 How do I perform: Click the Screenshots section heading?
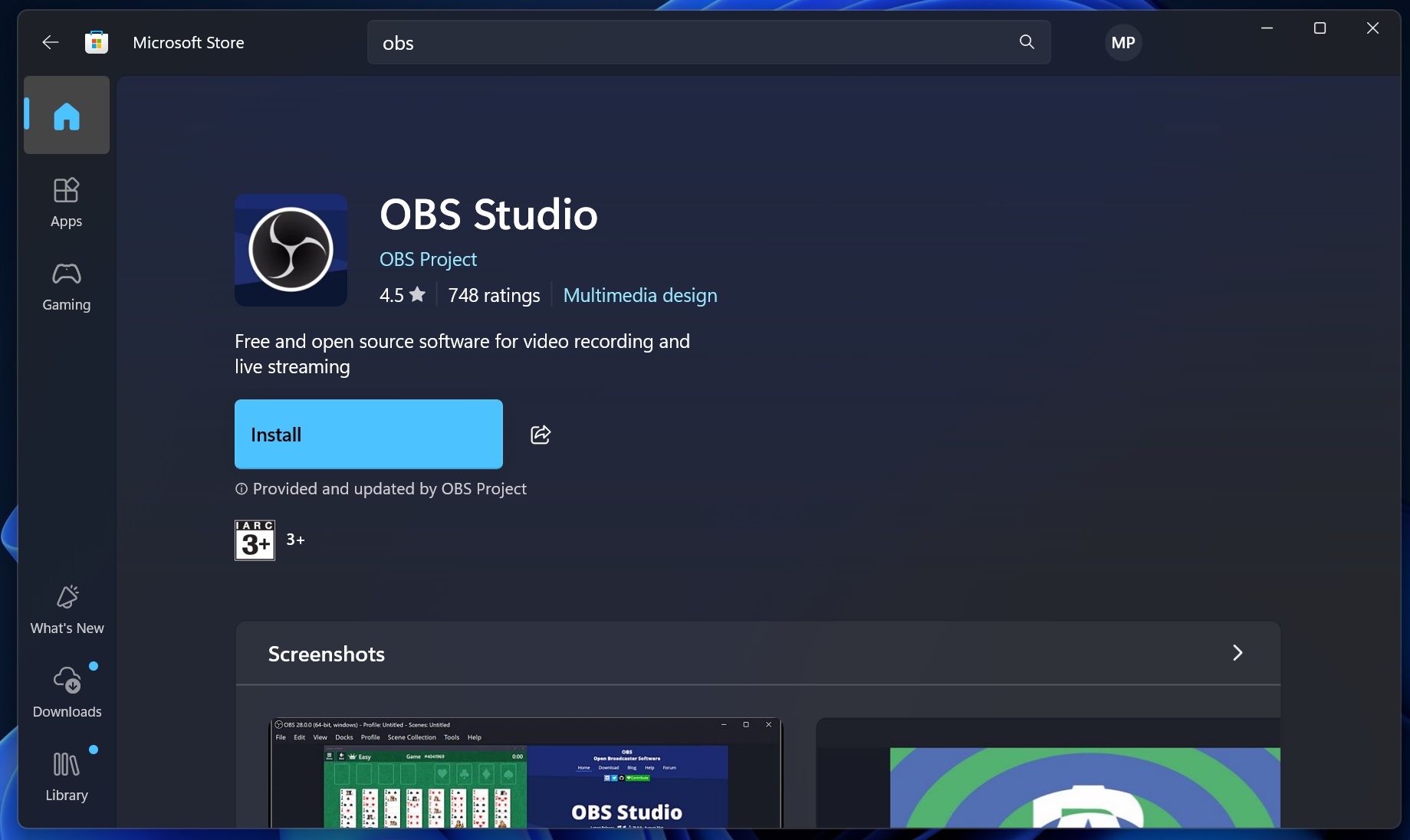tap(327, 654)
